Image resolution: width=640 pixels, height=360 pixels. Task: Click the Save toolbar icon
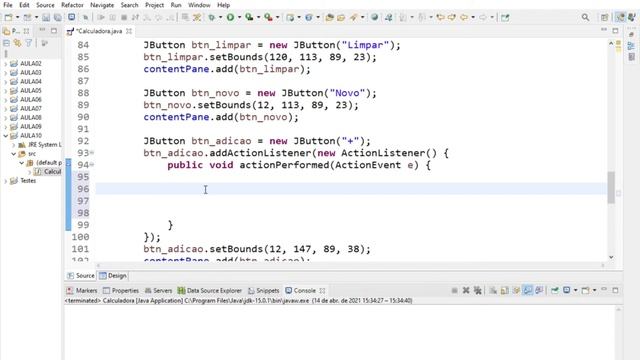point(46,17)
